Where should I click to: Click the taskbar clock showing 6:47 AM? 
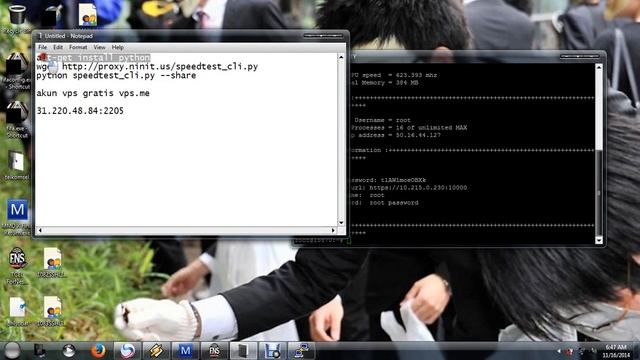pos(616,351)
